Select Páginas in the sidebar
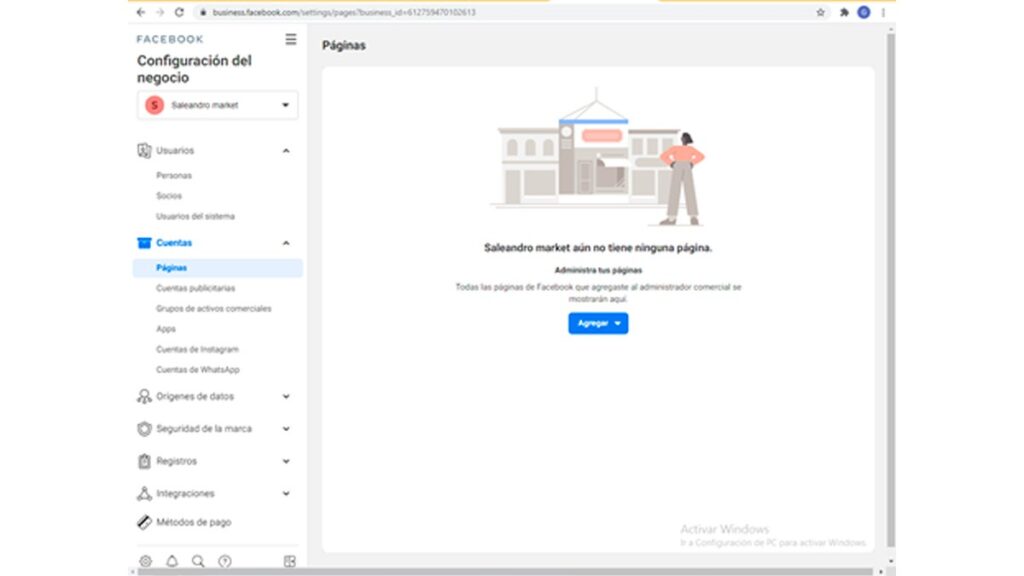Image resolution: width=1024 pixels, height=576 pixels. 217,268
